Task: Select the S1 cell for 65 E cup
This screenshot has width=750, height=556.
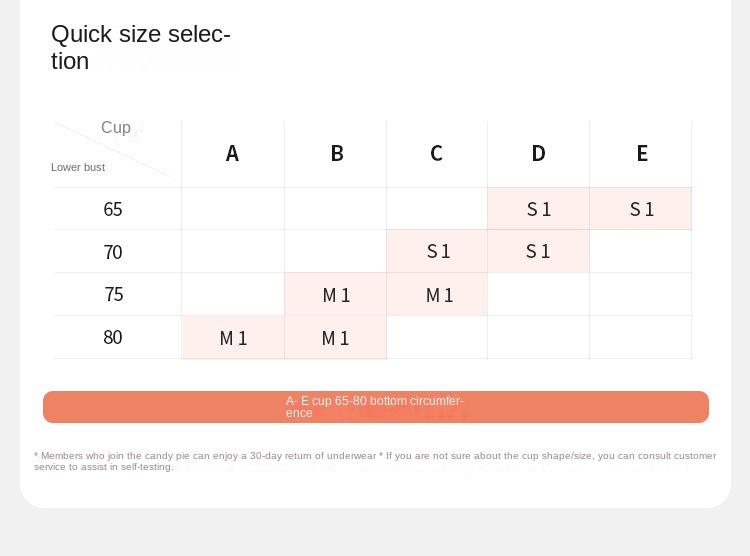Action: click(x=641, y=209)
